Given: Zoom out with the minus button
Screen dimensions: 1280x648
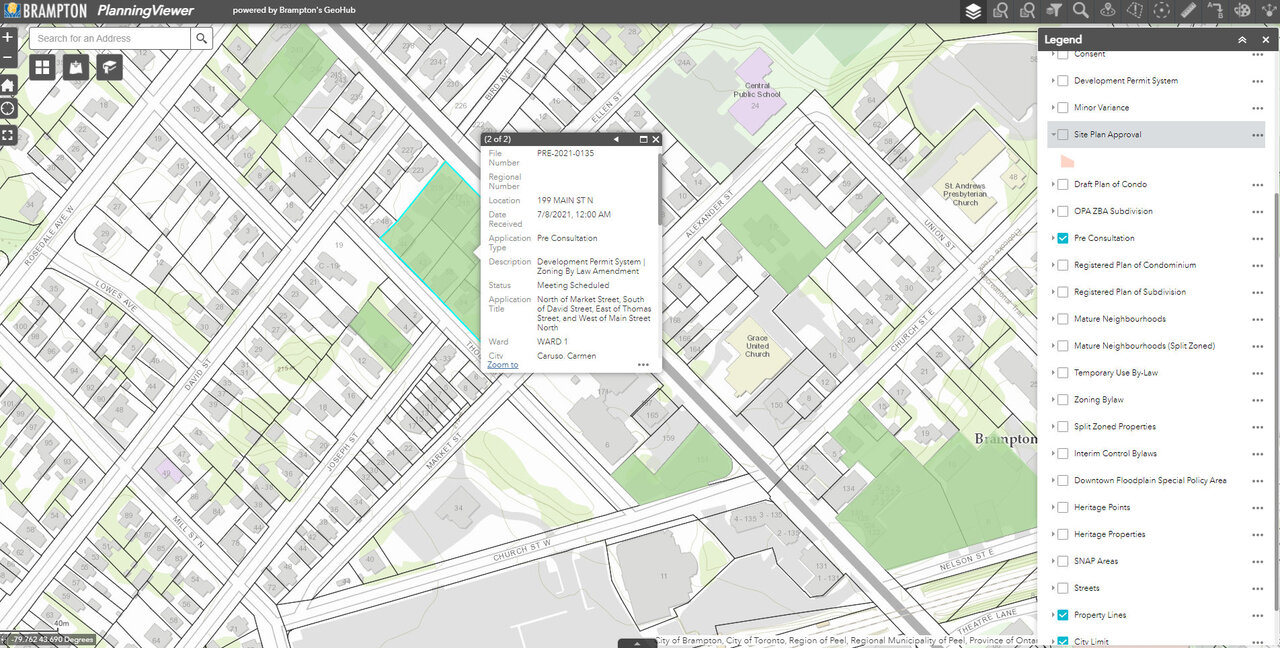Looking at the screenshot, I should point(8,58).
